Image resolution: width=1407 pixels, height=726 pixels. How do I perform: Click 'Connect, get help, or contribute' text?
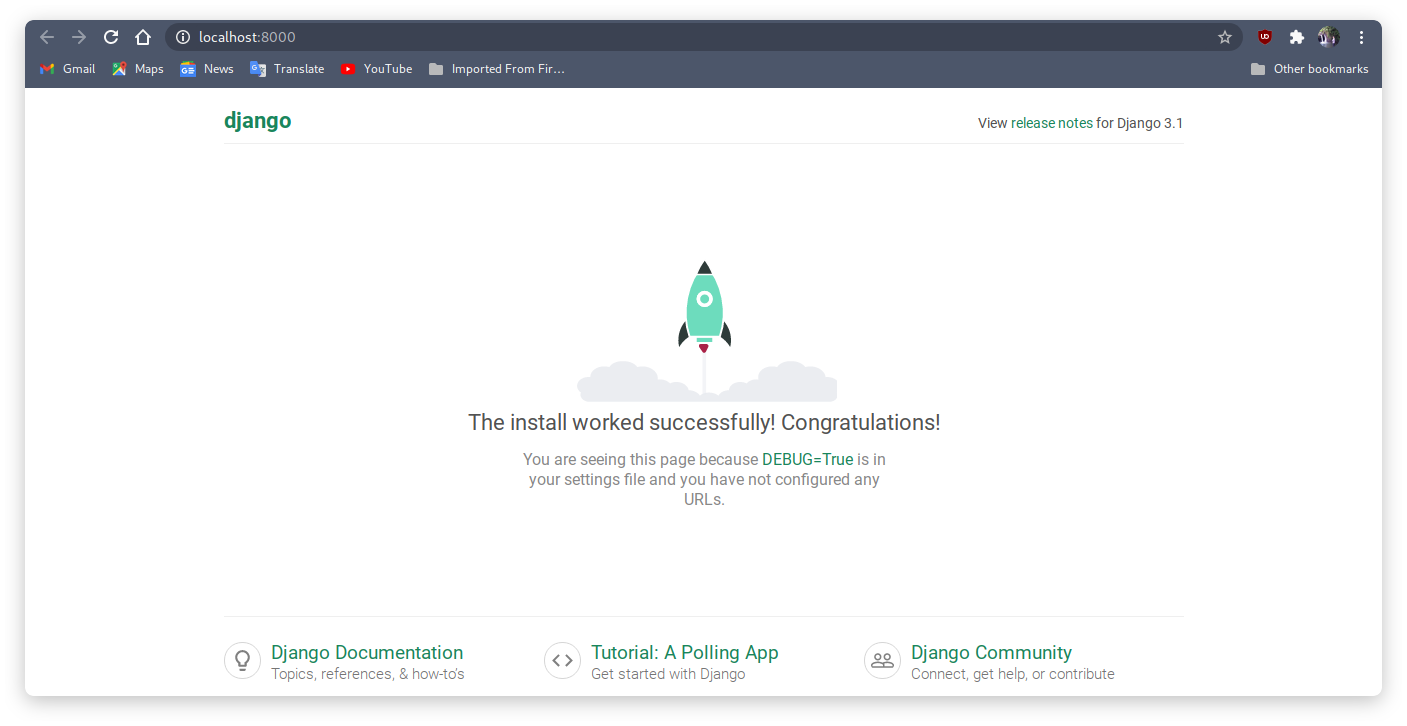(x=1013, y=674)
